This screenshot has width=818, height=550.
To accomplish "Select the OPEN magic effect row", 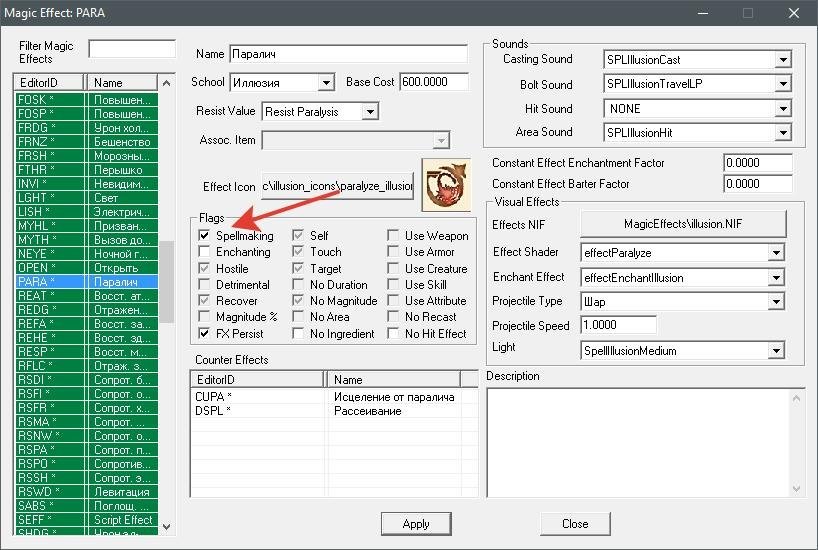I will (x=50, y=268).
